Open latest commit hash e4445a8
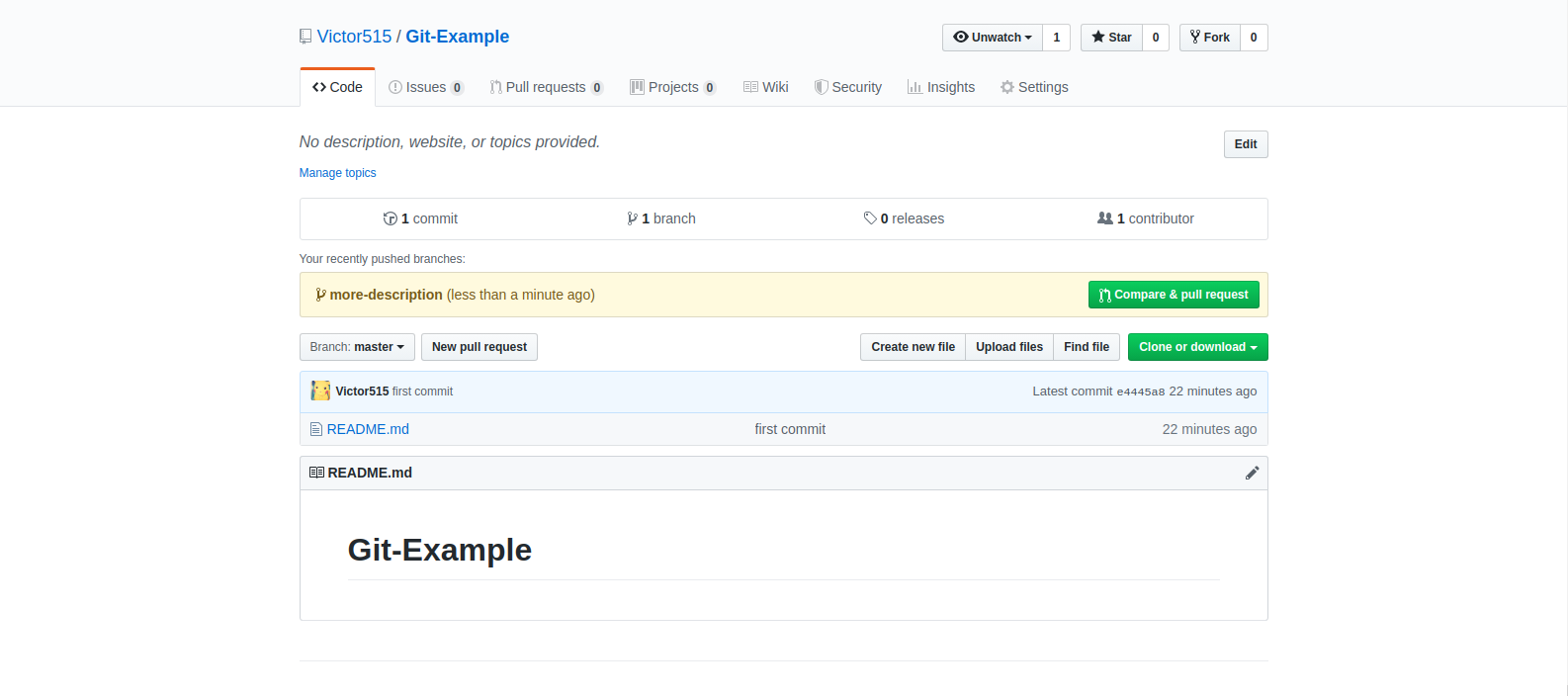The image size is (1568, 696). [x=1141, y=391]
